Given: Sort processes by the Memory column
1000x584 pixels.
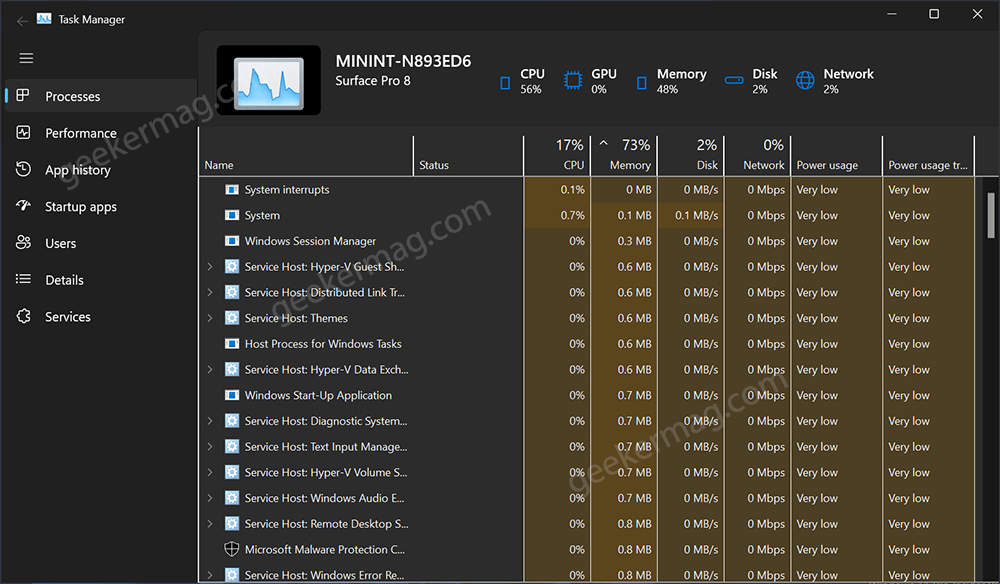Looking at the screenshot, I should 624,156.
